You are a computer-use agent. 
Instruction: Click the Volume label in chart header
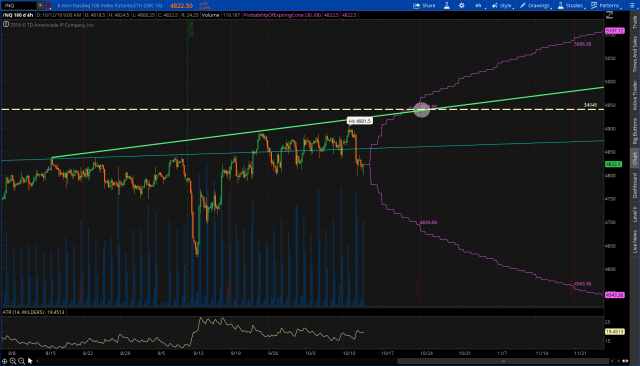coord(211,15)
